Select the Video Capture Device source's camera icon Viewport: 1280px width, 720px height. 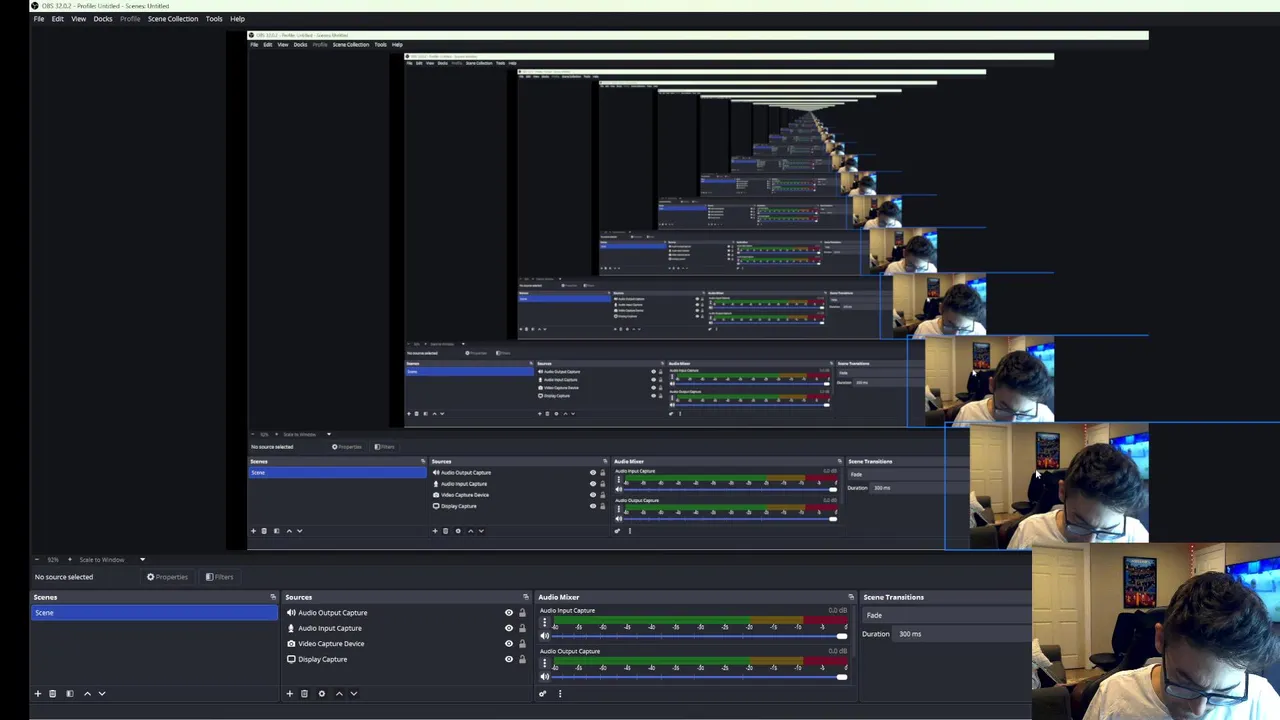[291, 644]
